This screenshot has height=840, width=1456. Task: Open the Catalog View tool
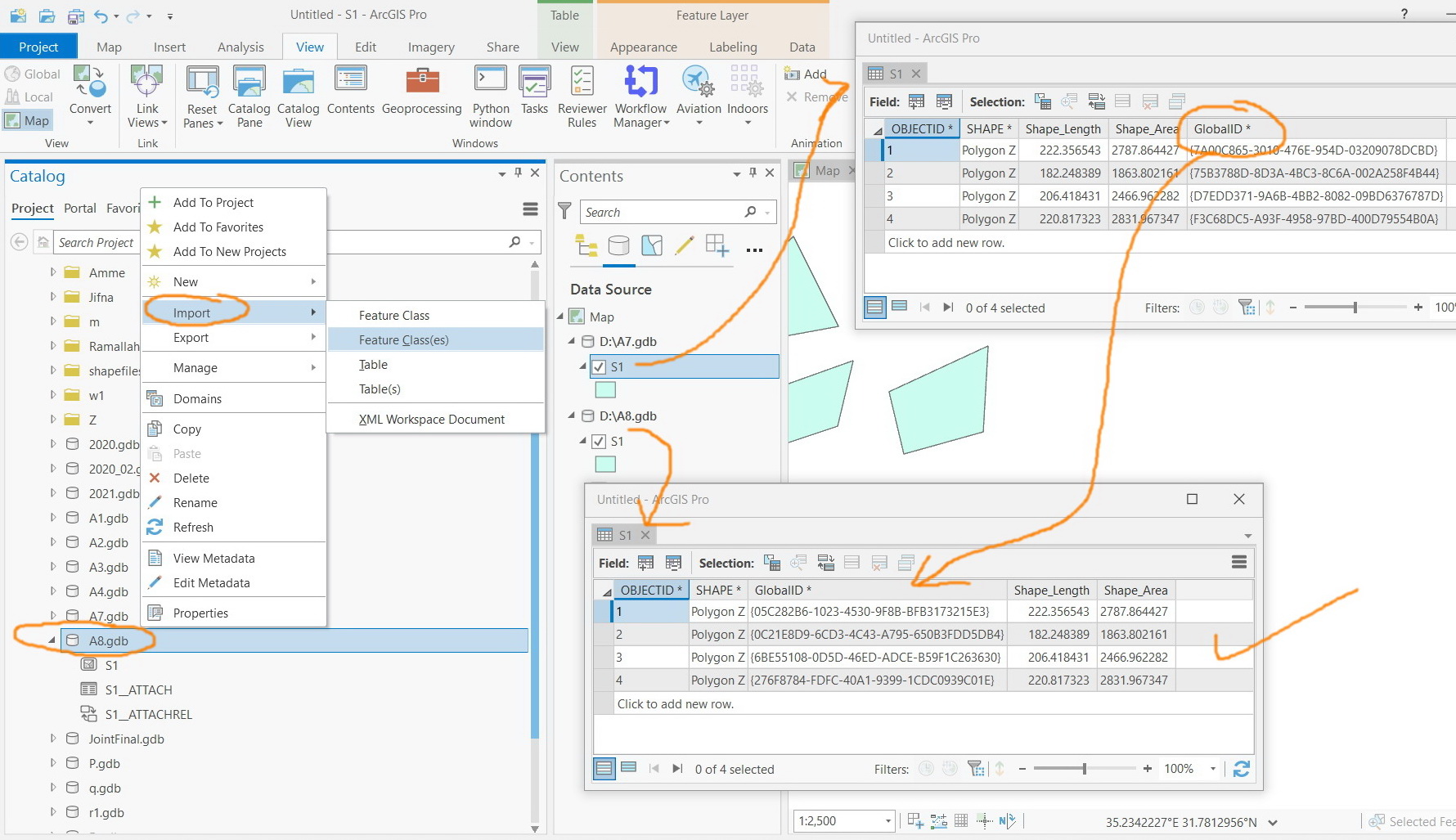pos(298,97)
